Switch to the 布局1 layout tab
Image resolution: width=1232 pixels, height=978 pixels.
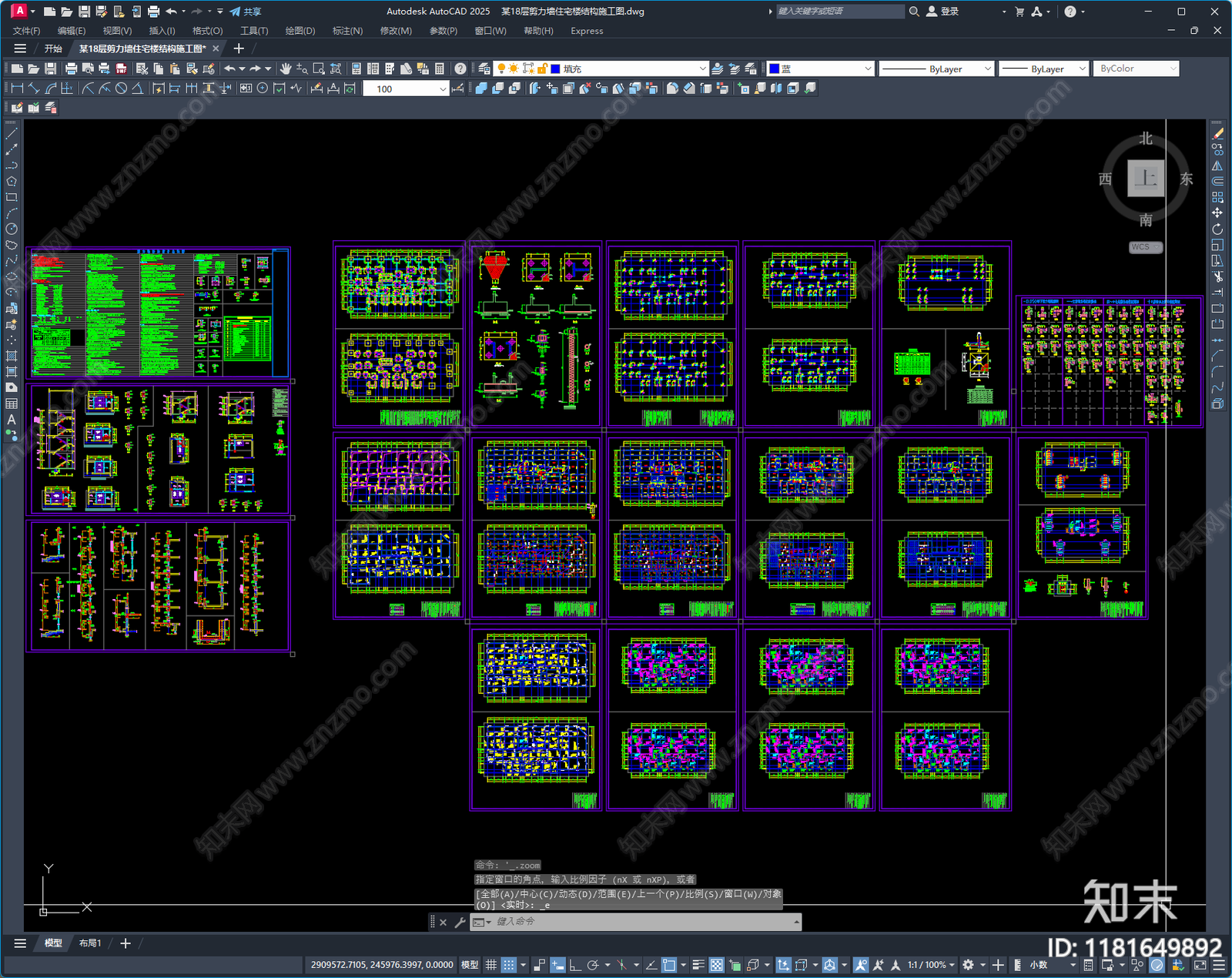(90, 943)
